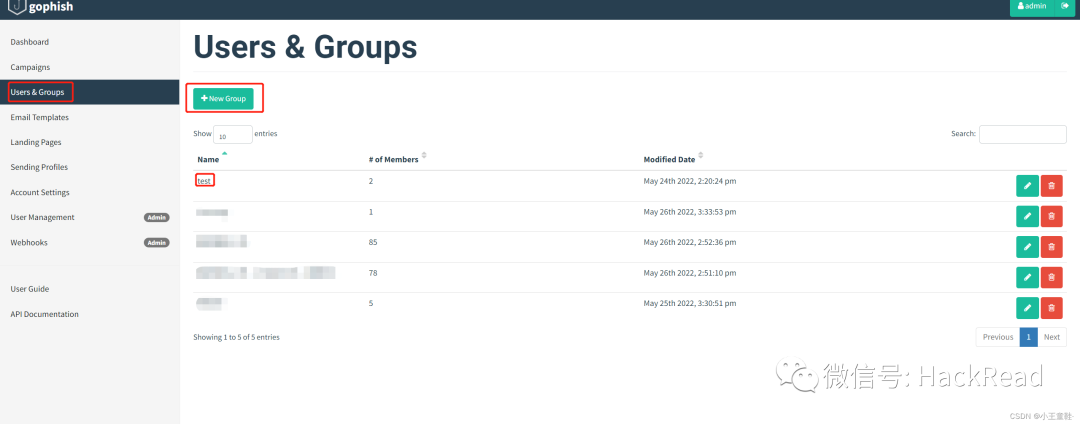Sort by # of Members column
Image resolution: width=1080 pixels, height=424 pixels.
(x=393, y=159)
